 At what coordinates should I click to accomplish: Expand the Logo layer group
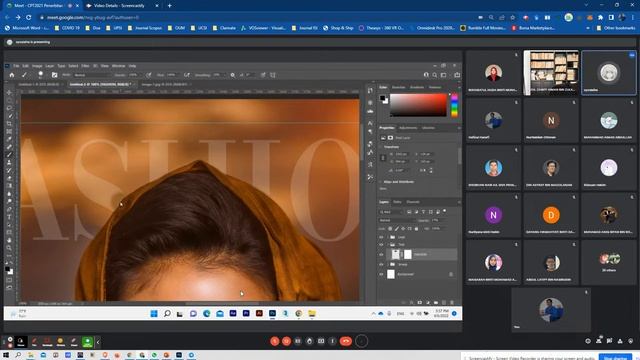[x=387, y=237]
